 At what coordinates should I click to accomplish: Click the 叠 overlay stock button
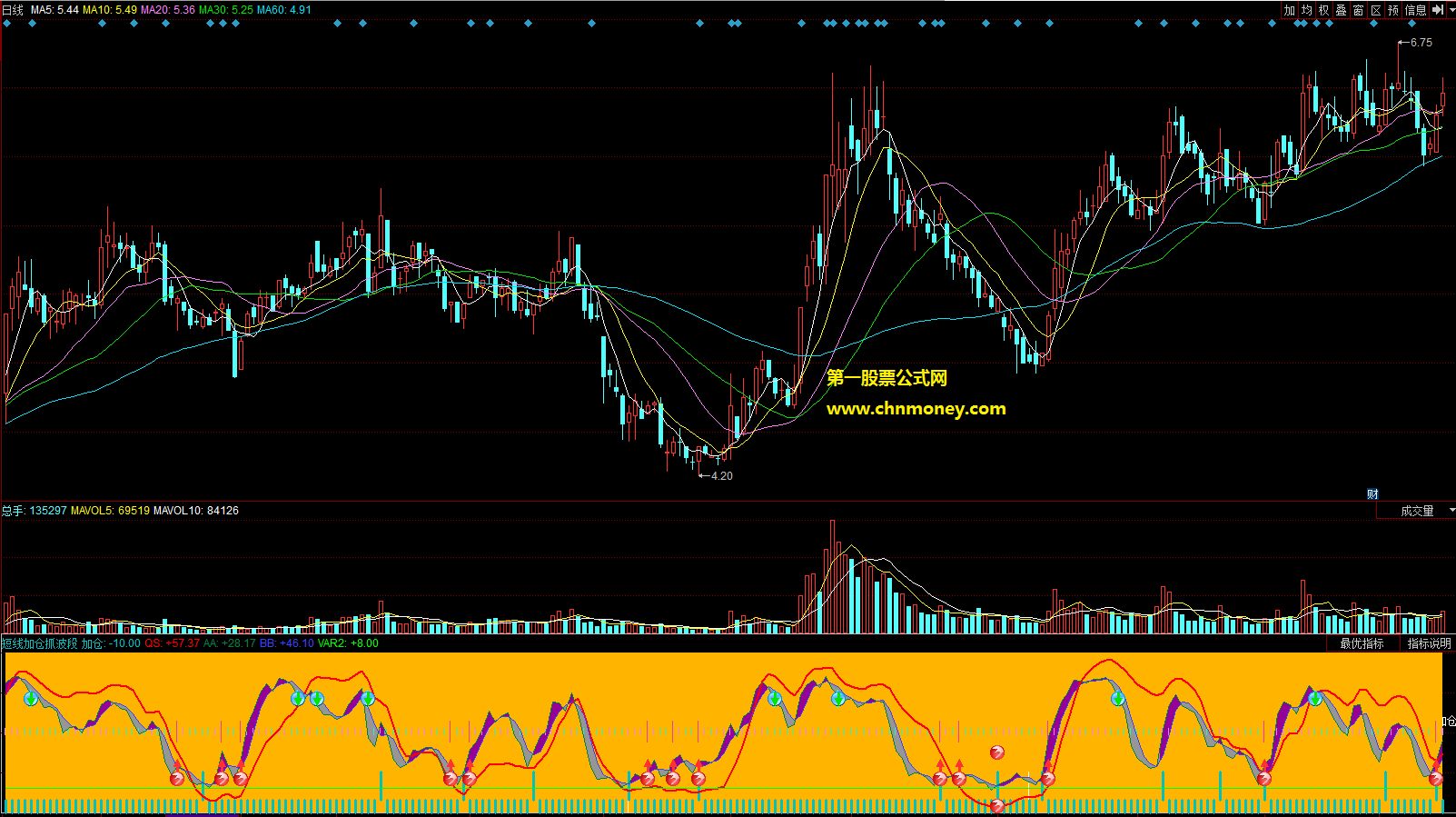click(1342, 10)
